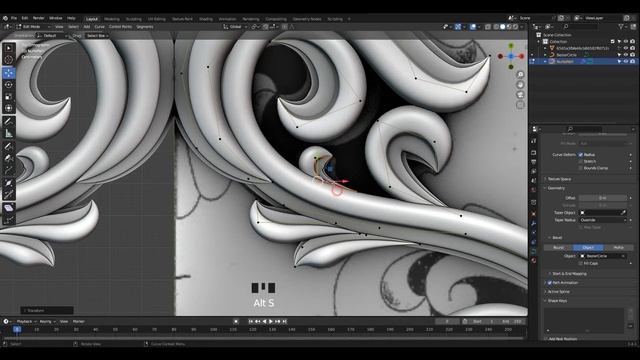Select the Shear tool
The image size is (640, 360).
point(9,208)
